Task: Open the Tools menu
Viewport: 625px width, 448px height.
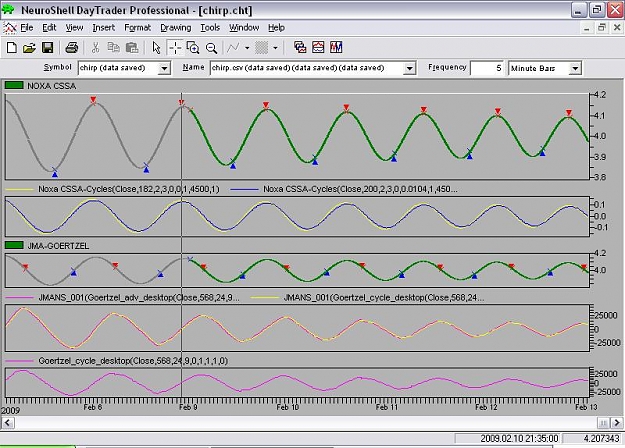Action: coord(210,28)
